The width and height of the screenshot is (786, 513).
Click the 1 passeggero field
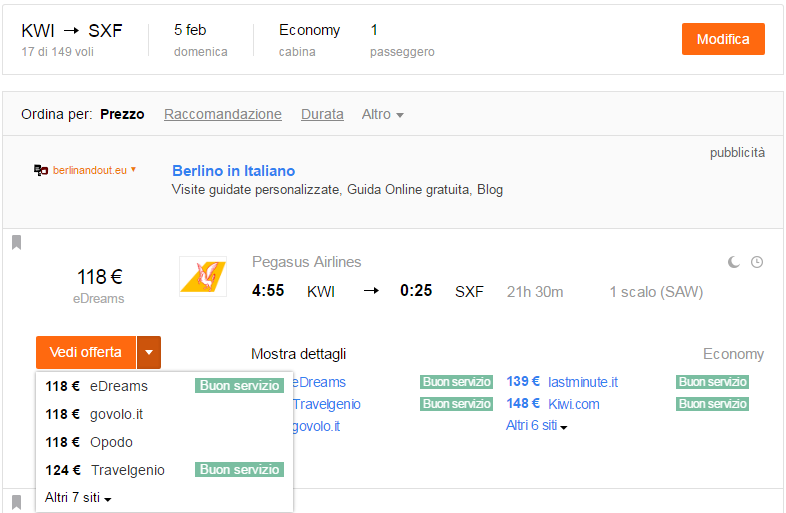(402, 40)
